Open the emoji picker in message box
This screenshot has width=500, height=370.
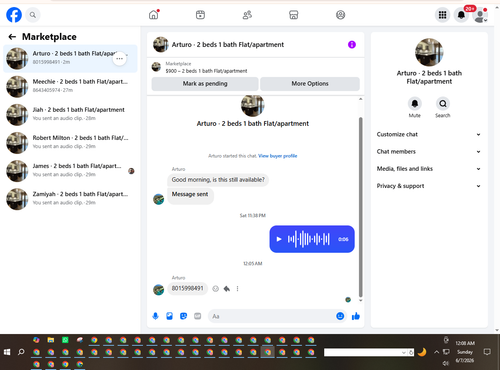click(340, 316)
